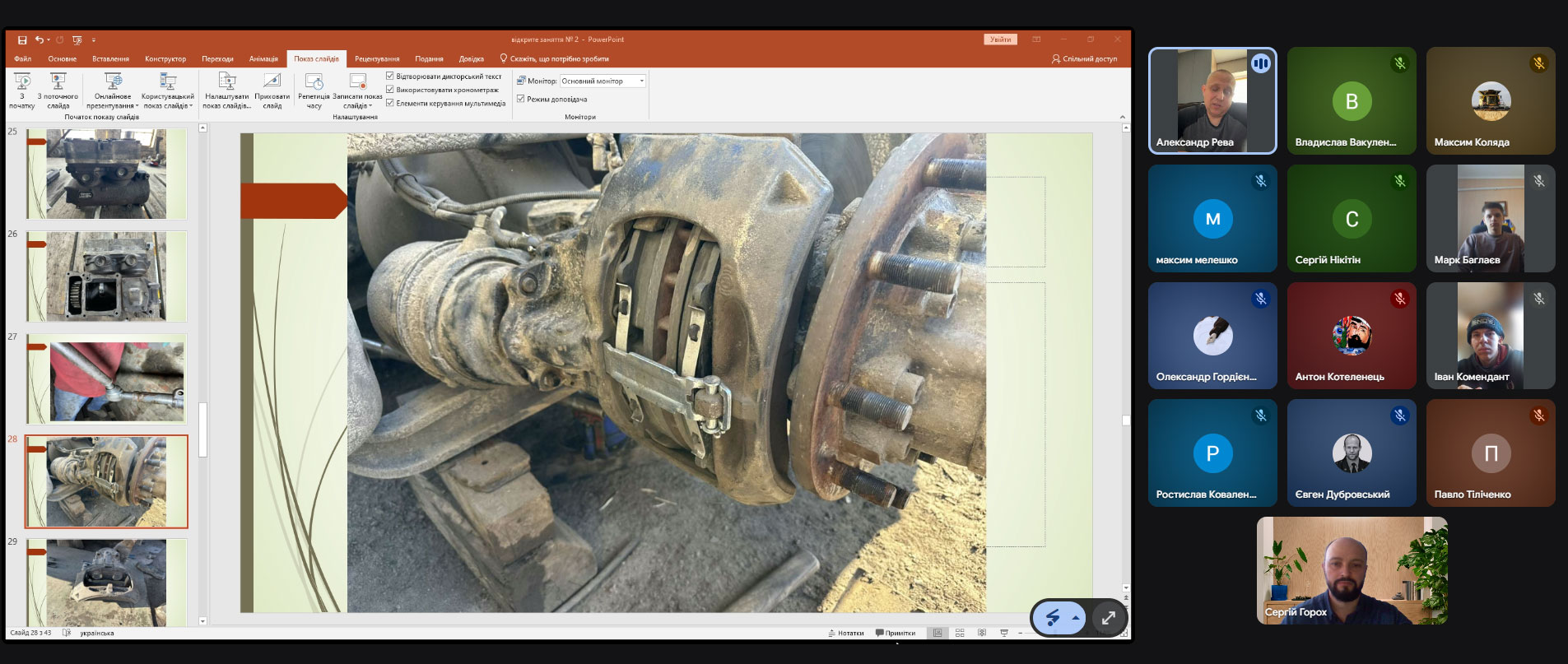Click the annotation pen icon on shared screen

tap(1053, 618)
